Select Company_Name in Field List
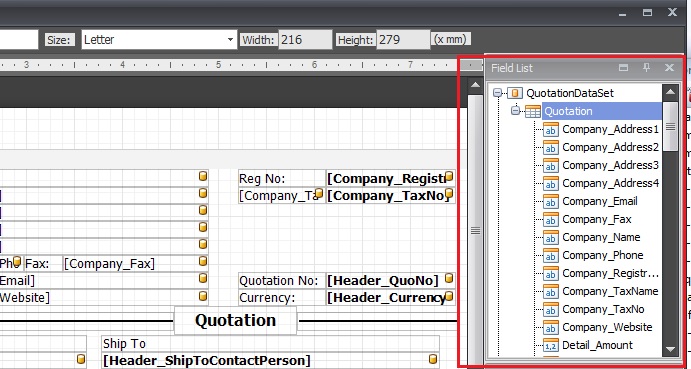 click(x=601, y=238)
